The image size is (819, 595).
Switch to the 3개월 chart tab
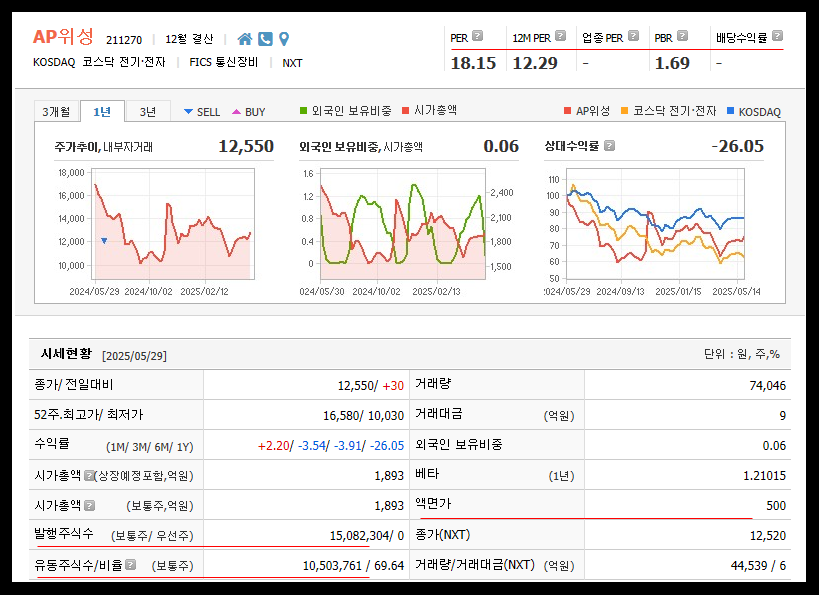(56, 112)
